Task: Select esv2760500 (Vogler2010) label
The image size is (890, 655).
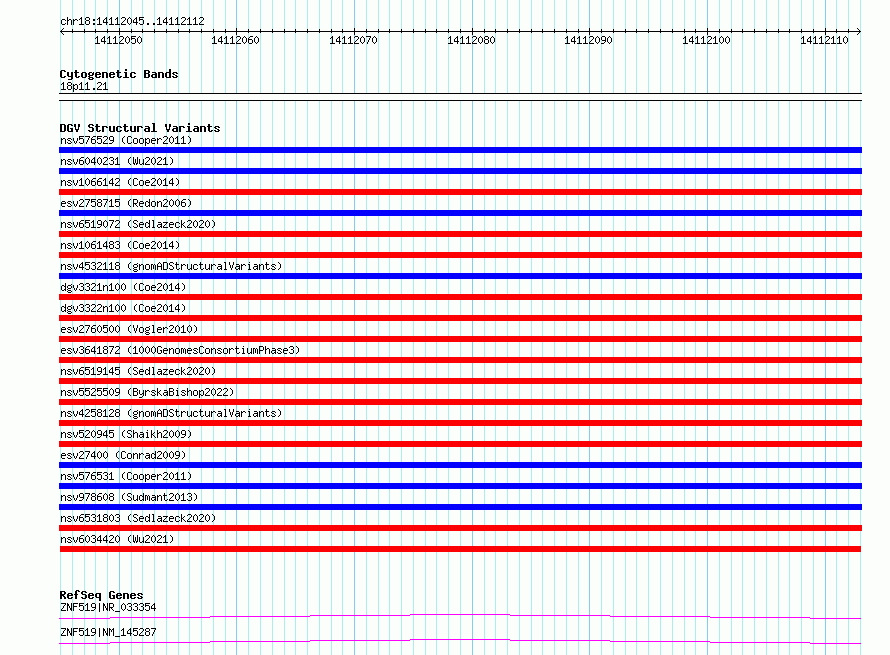Action: pyautogui.click(x=129, y=329)
